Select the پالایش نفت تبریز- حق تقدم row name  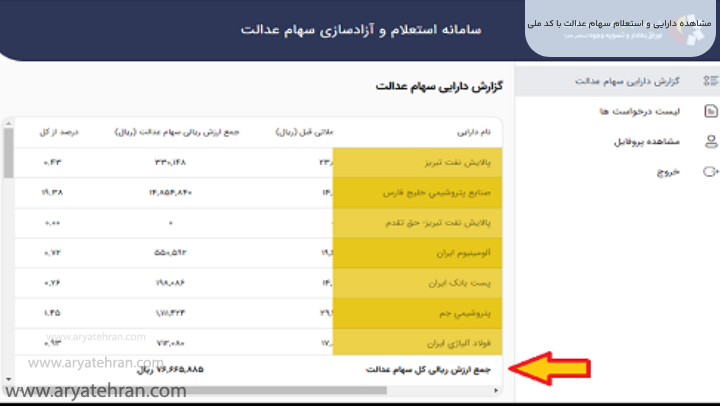coord(438,223)
